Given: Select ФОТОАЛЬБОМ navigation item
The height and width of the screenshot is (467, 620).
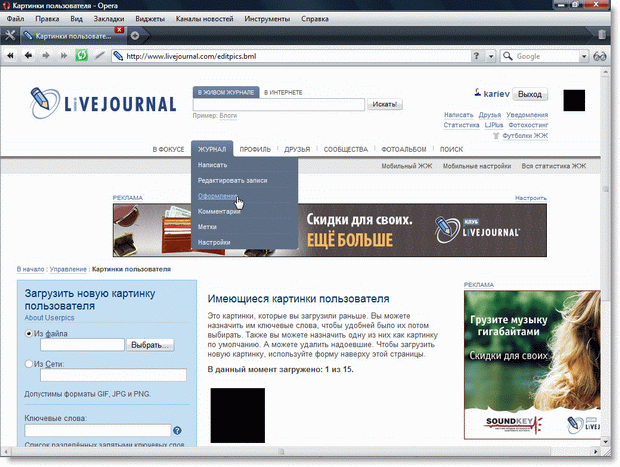Looking at the screenshot, I should [404, 149].
